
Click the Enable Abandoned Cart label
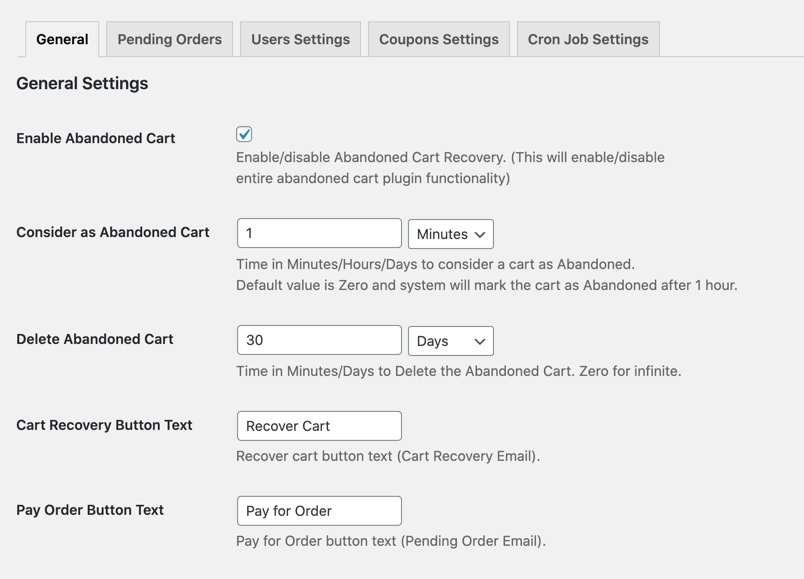[x=96, y=138]
